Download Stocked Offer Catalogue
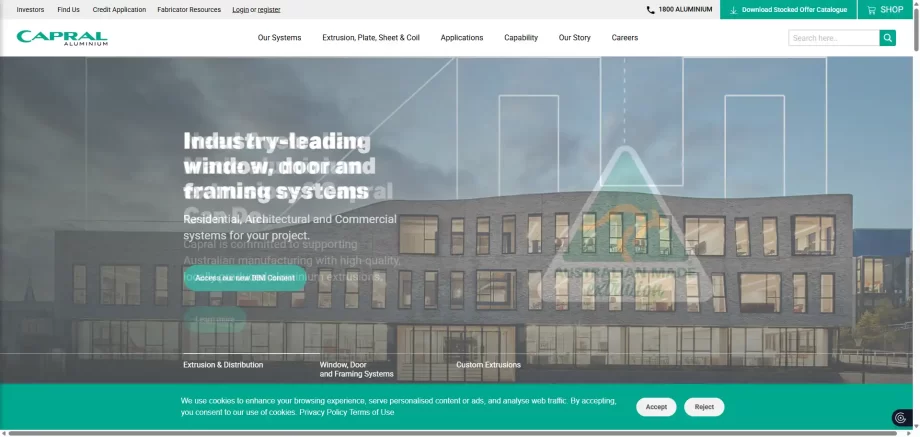Image resolution: width=920 pixels, height=437 pixels. click(789, 10)
